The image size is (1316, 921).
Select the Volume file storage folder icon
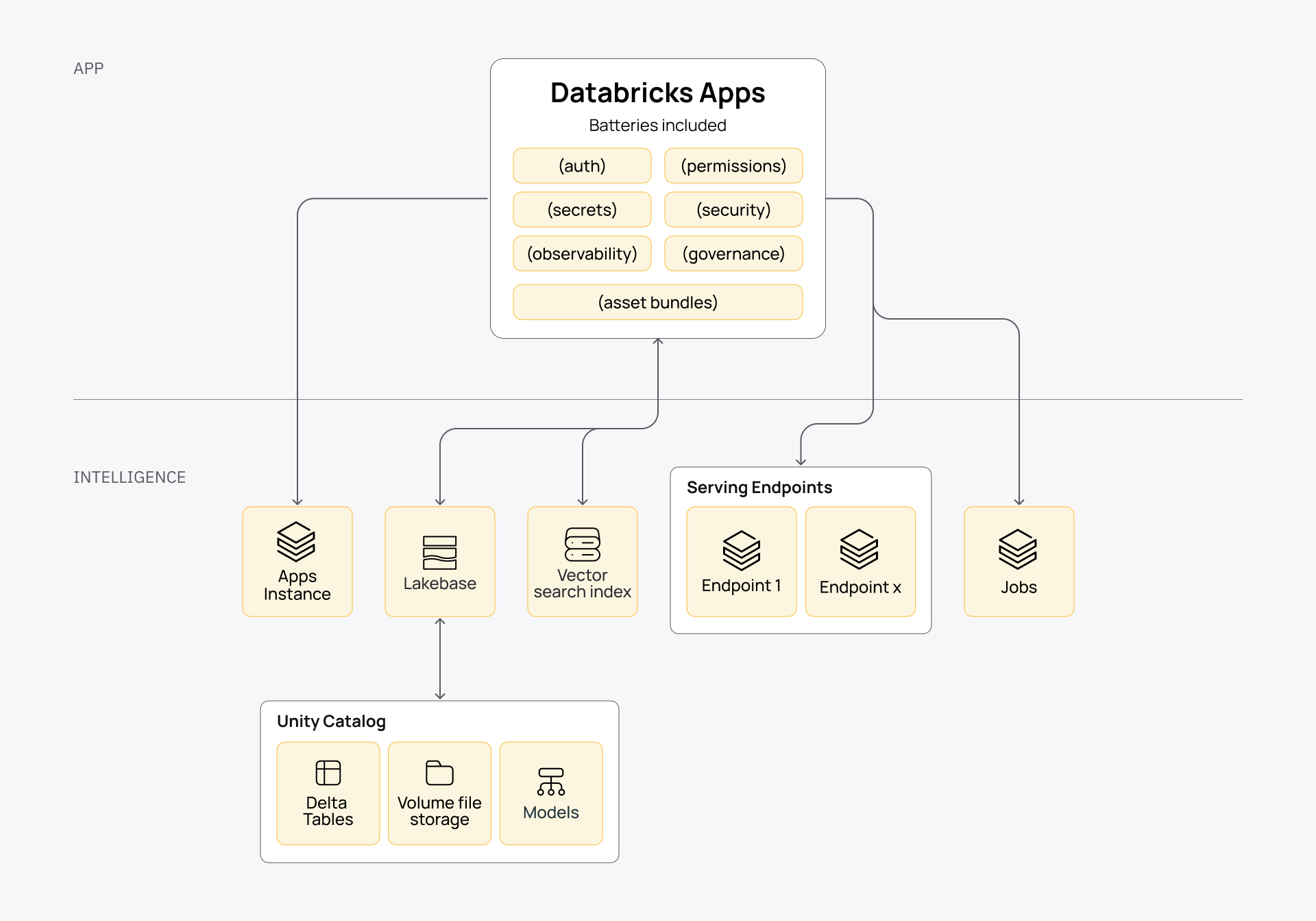439,772
